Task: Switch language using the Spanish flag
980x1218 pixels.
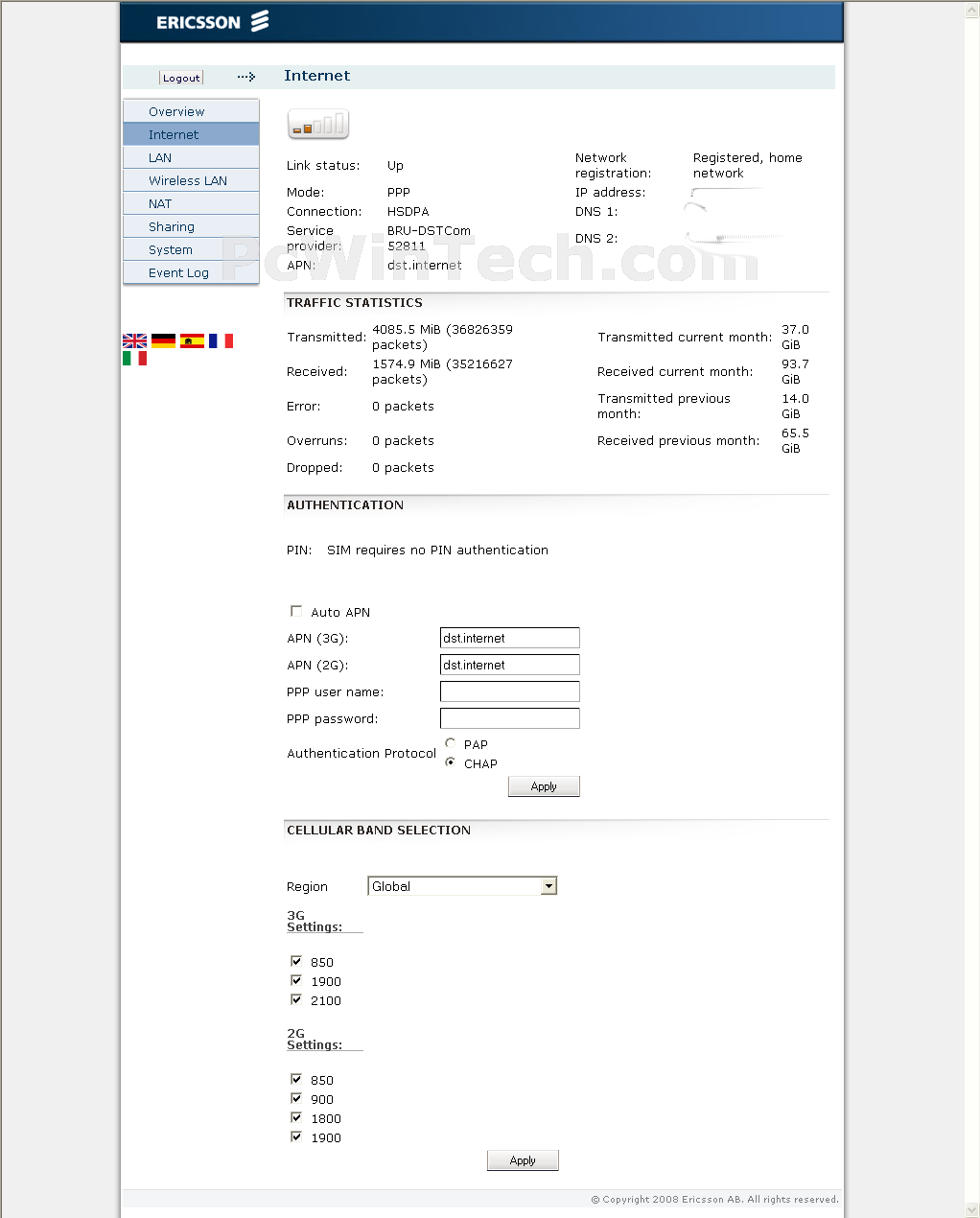Action: (193, 340)
